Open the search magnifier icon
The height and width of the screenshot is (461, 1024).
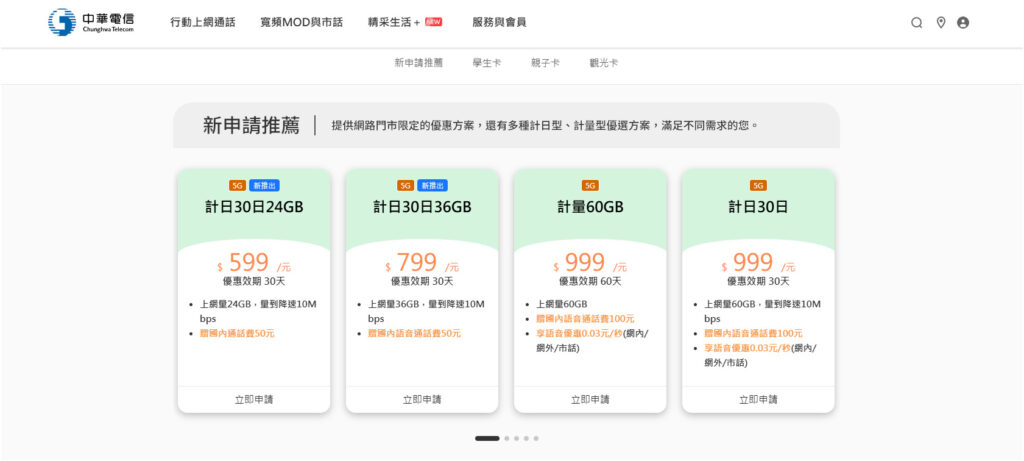click(916, 22)
